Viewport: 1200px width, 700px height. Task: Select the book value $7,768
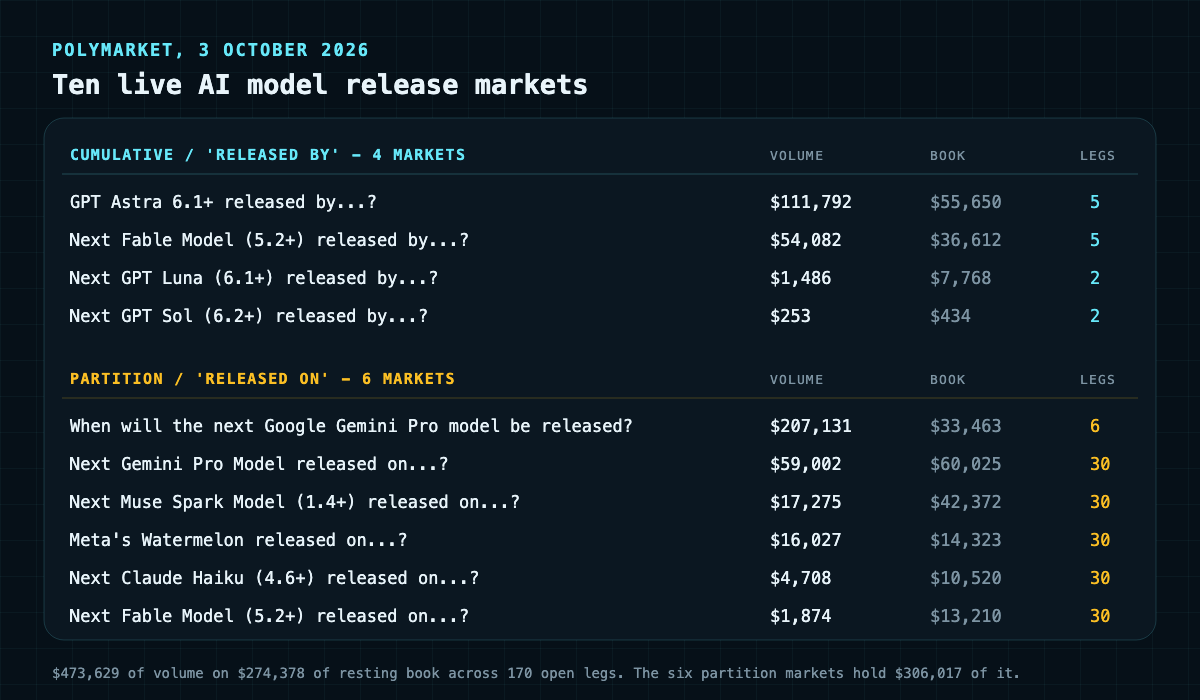[x=961, y=278]
